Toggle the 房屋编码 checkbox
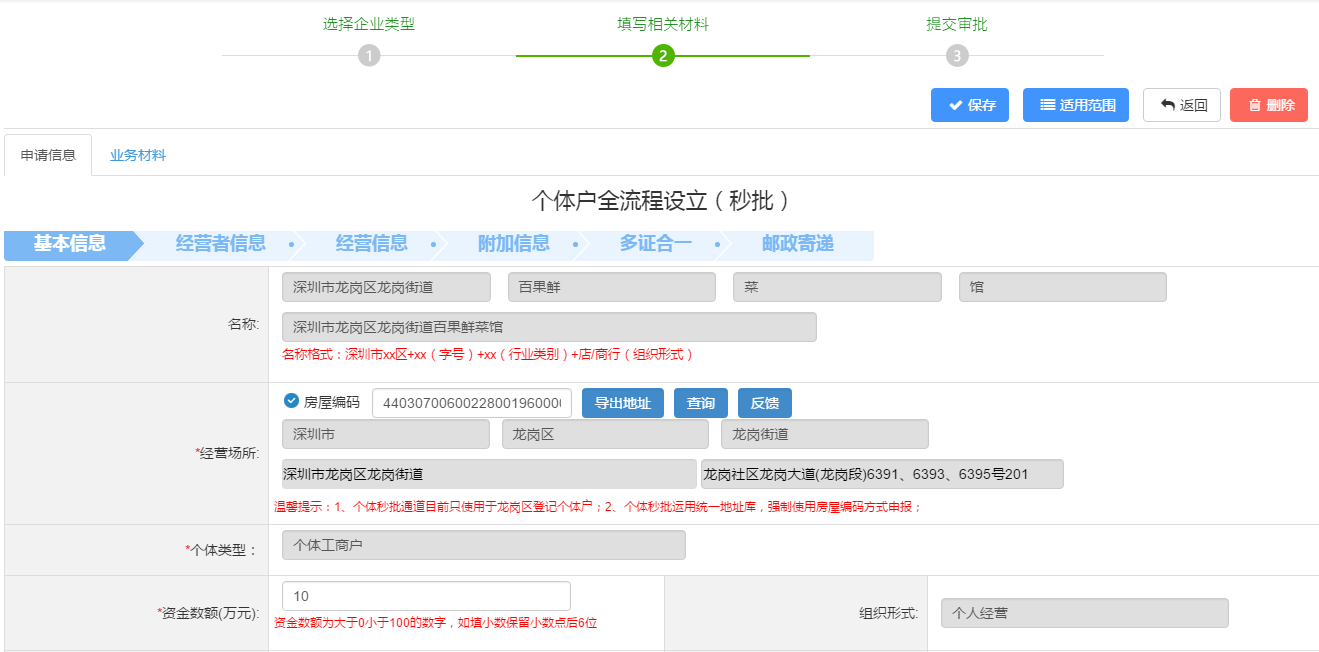The image size is (1319, 652). point(292,401)
